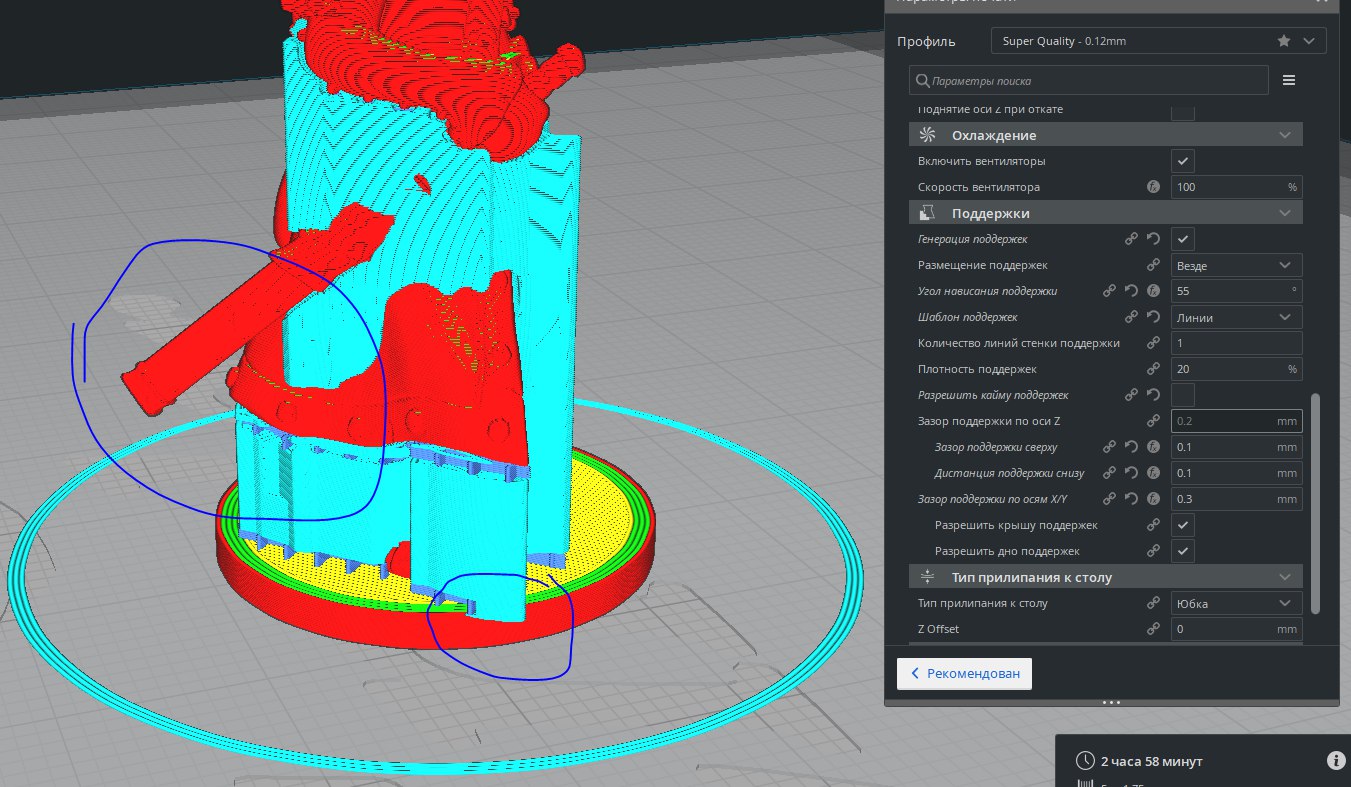Viewport: 1351px width, 787px height.
Task: Edit the Количество линий стенки поддержки field
Action: (1237, 343)
